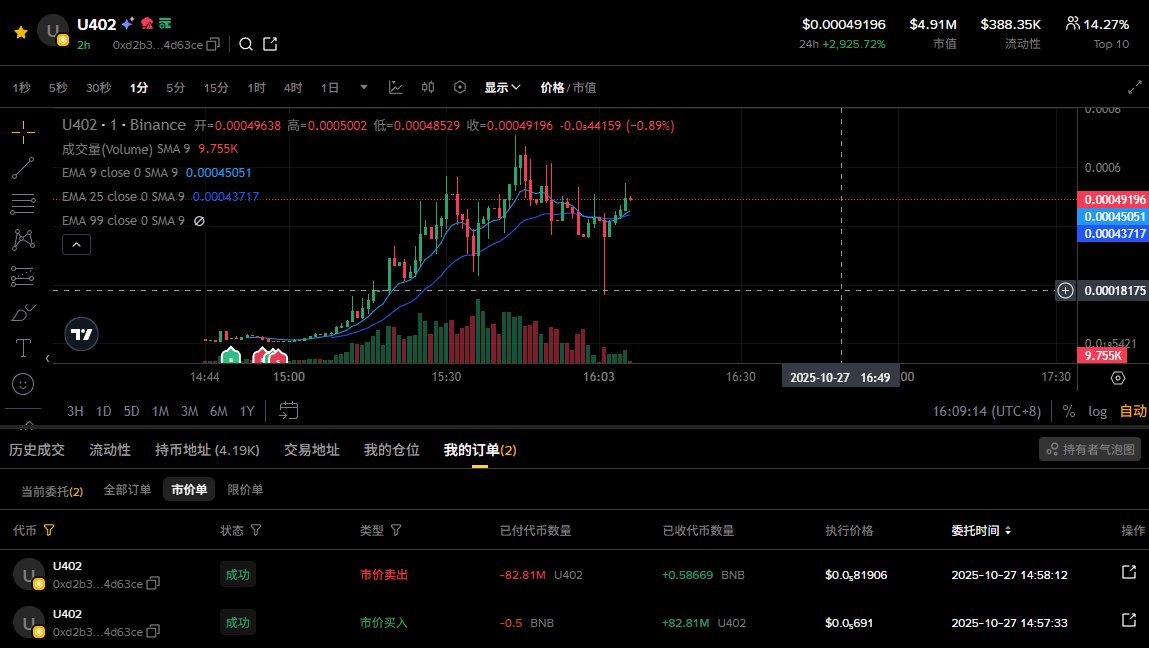Switch to the 流动性 tab

[110, 449]
